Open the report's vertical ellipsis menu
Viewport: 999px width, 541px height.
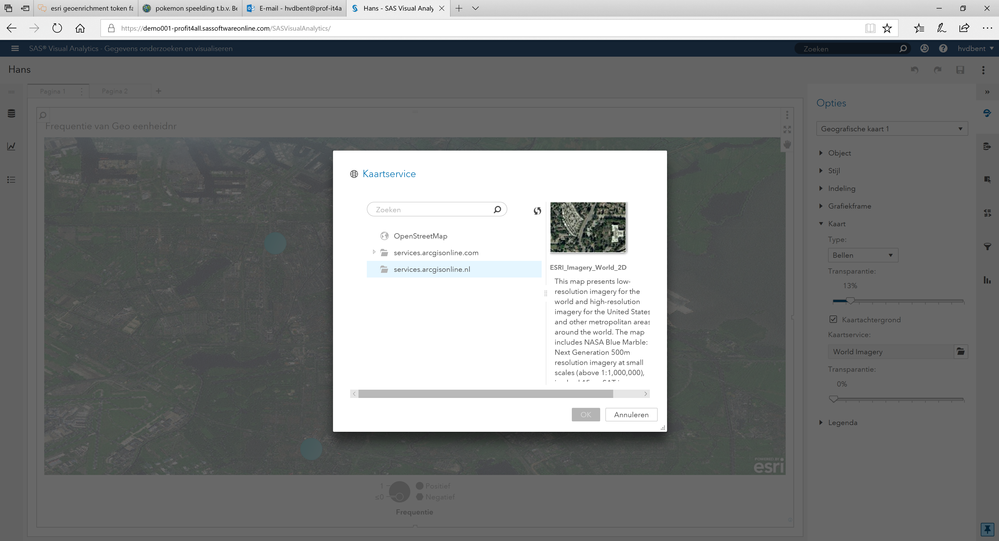pyautogui.click(x=983, y=70)
